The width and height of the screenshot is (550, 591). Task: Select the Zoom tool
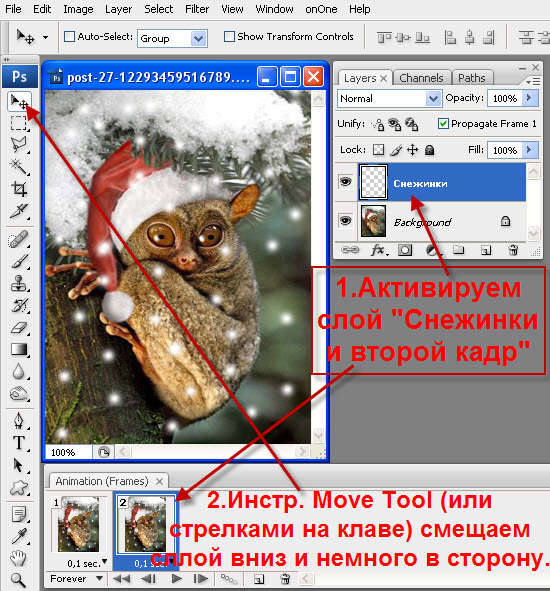[19, 580]
